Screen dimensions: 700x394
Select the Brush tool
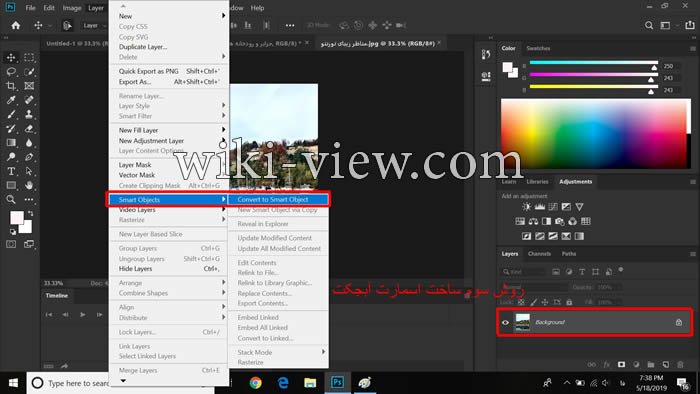(x=11, y=114)
